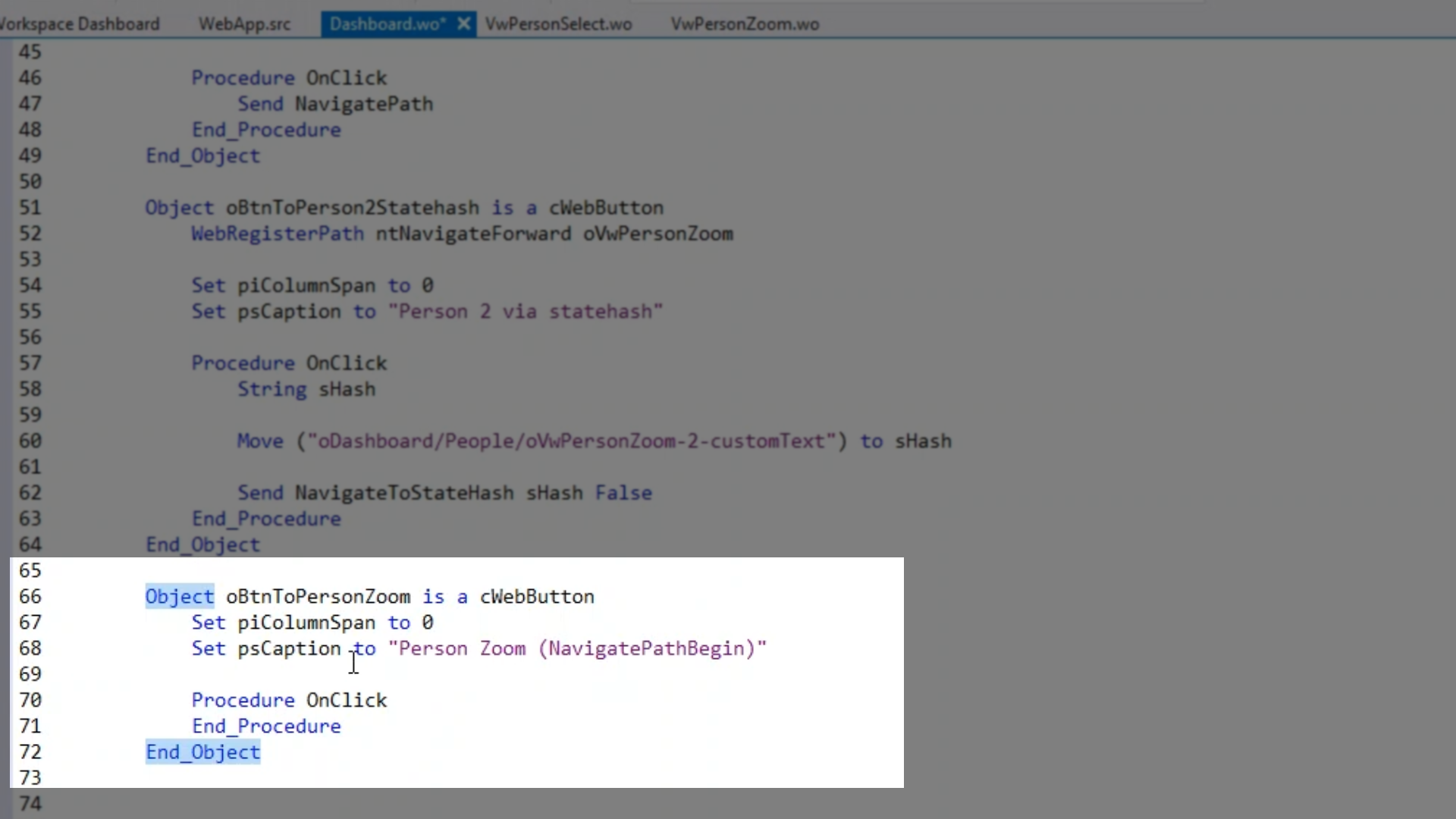Image resolution: width=1456 pixels, height=819 pixels.
Task: Click the highlighted Object keyword on line 66
Action: pos(180,597)
